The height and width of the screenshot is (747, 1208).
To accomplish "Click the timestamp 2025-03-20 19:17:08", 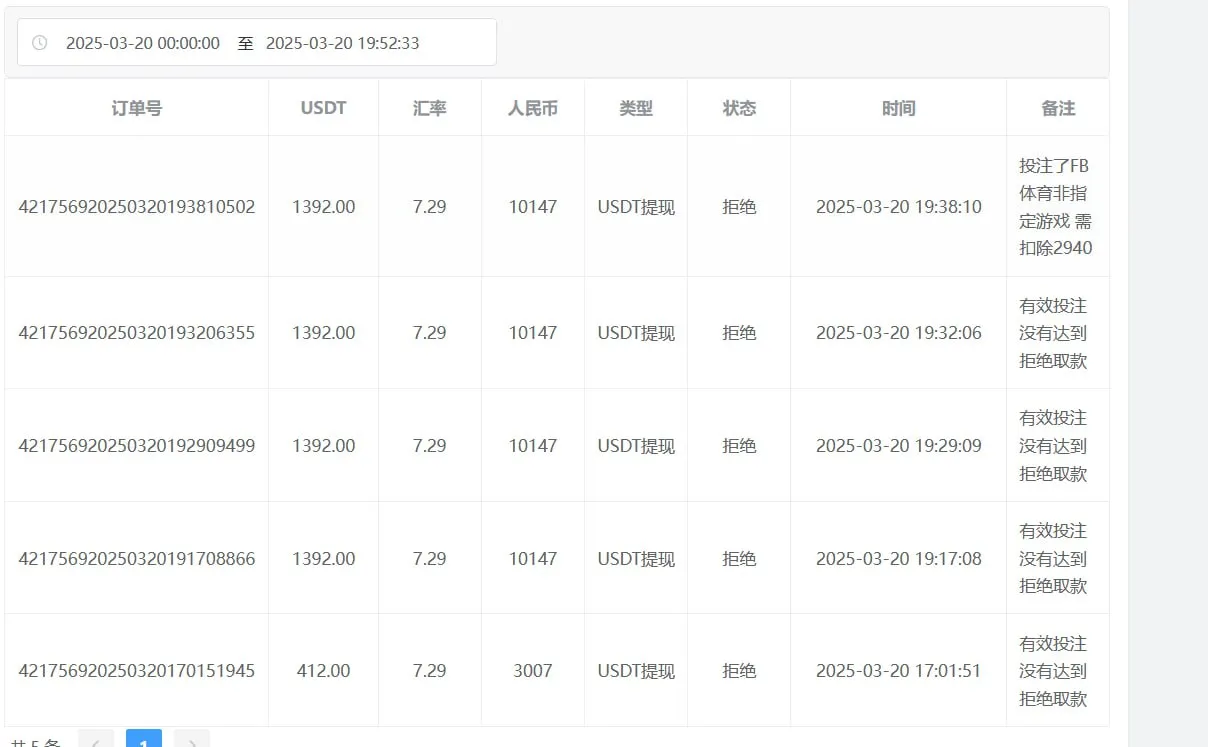I will click(898, 559).
